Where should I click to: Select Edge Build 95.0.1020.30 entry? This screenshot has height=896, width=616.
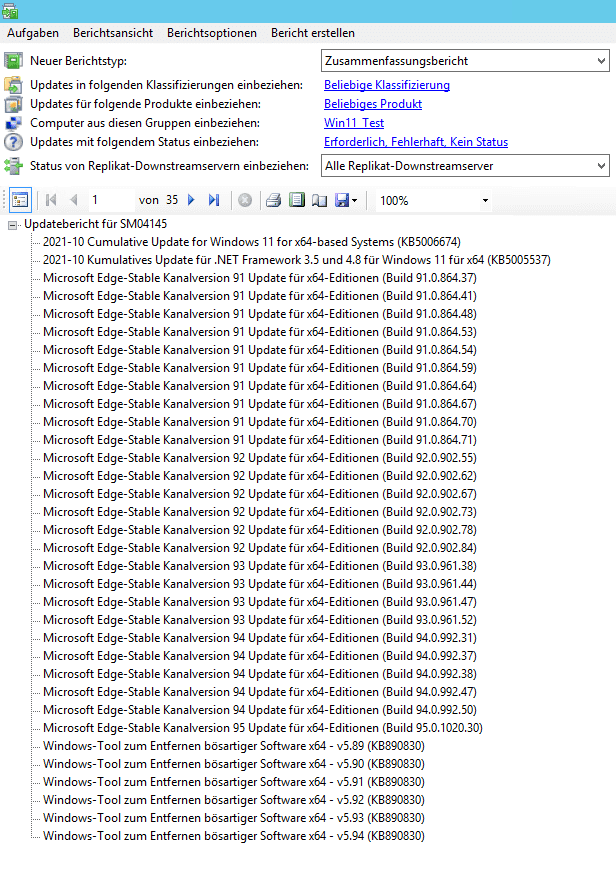coord(263,728)
